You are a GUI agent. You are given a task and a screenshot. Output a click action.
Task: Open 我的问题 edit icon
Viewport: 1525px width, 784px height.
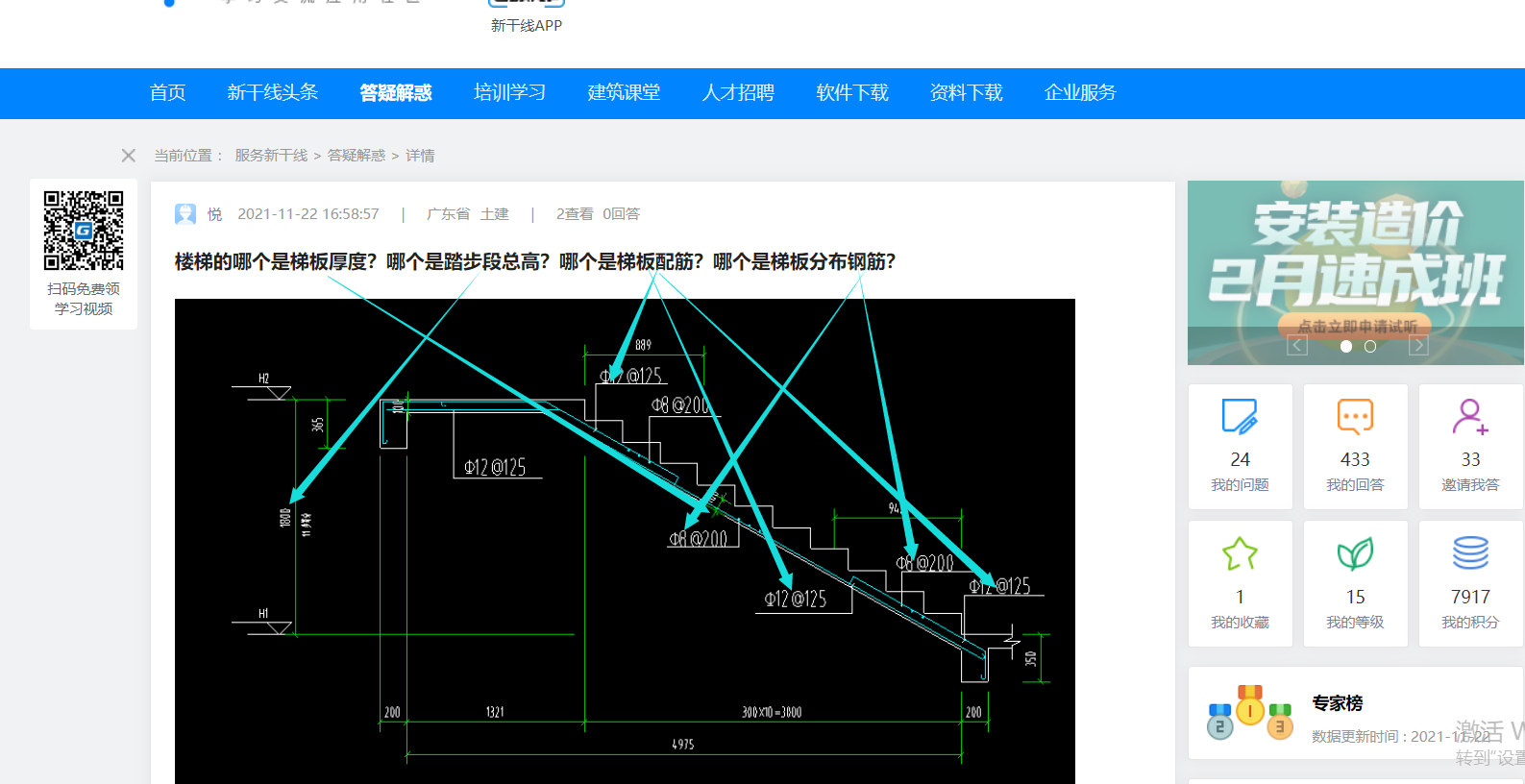click(x=1240, y=417)
